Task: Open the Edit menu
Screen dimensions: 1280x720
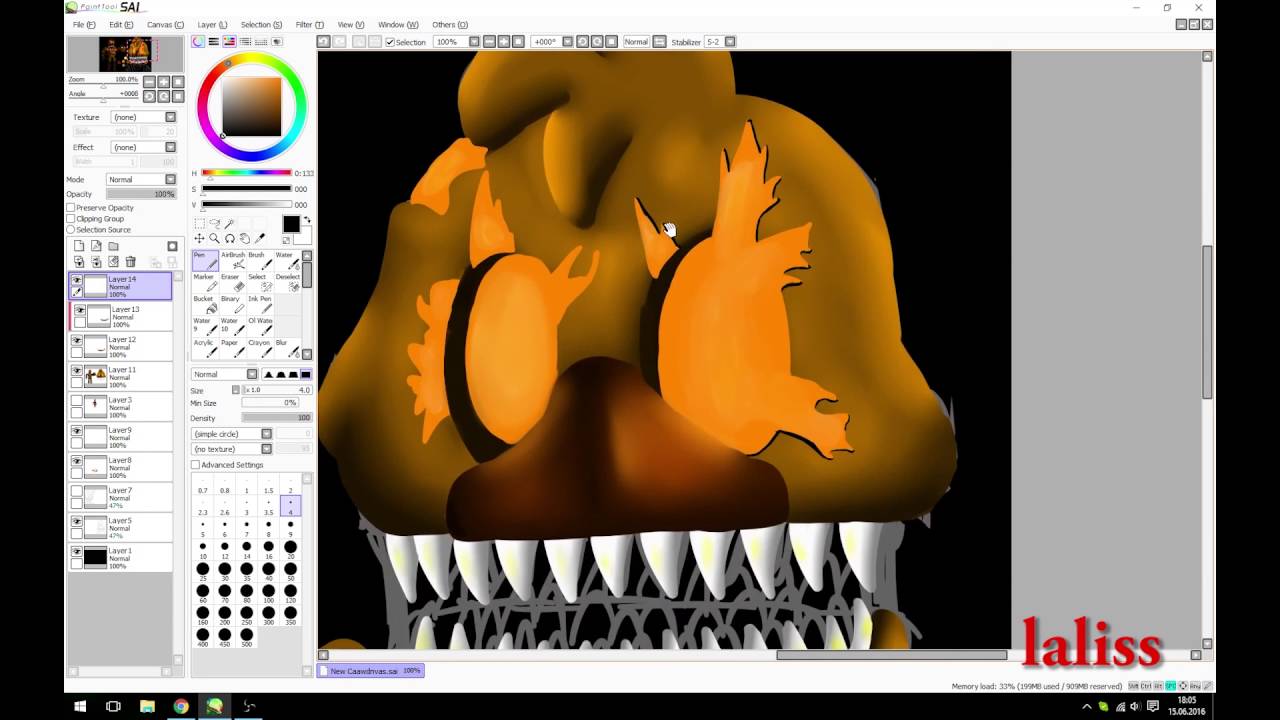Action: 121,24
